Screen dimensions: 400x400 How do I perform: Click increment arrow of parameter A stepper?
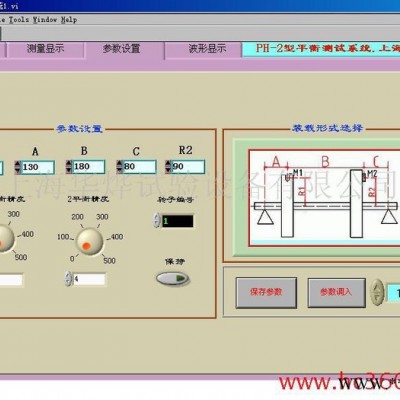[17, 164]
